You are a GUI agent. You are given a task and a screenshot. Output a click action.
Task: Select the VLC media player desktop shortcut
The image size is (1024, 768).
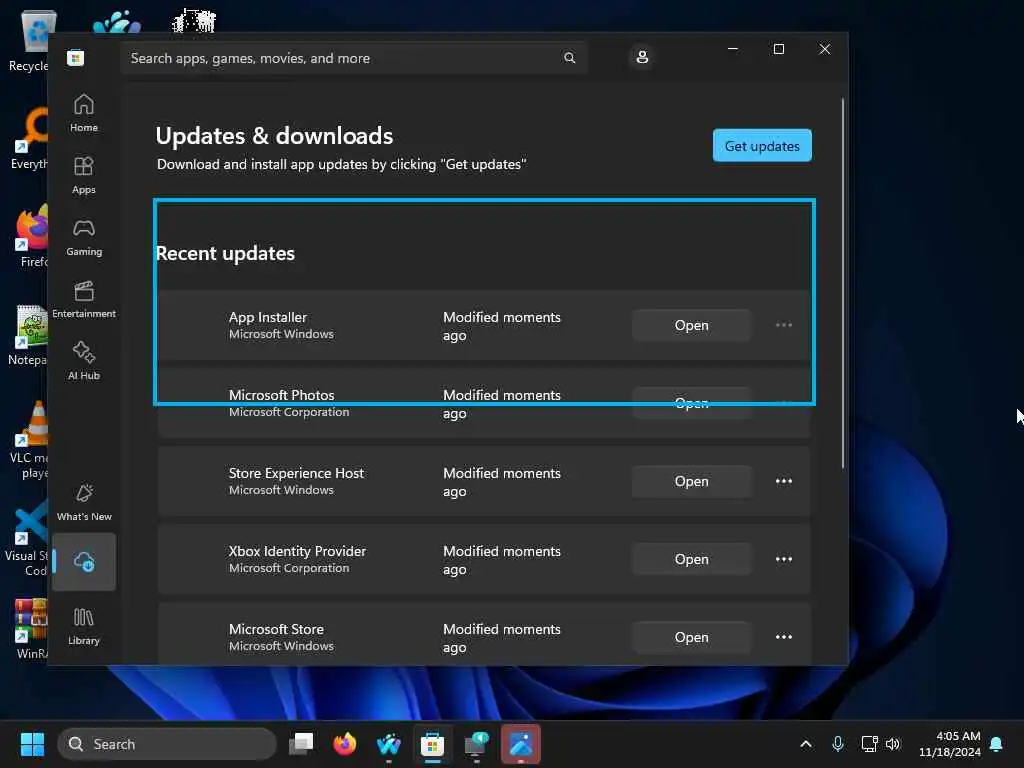29,440
